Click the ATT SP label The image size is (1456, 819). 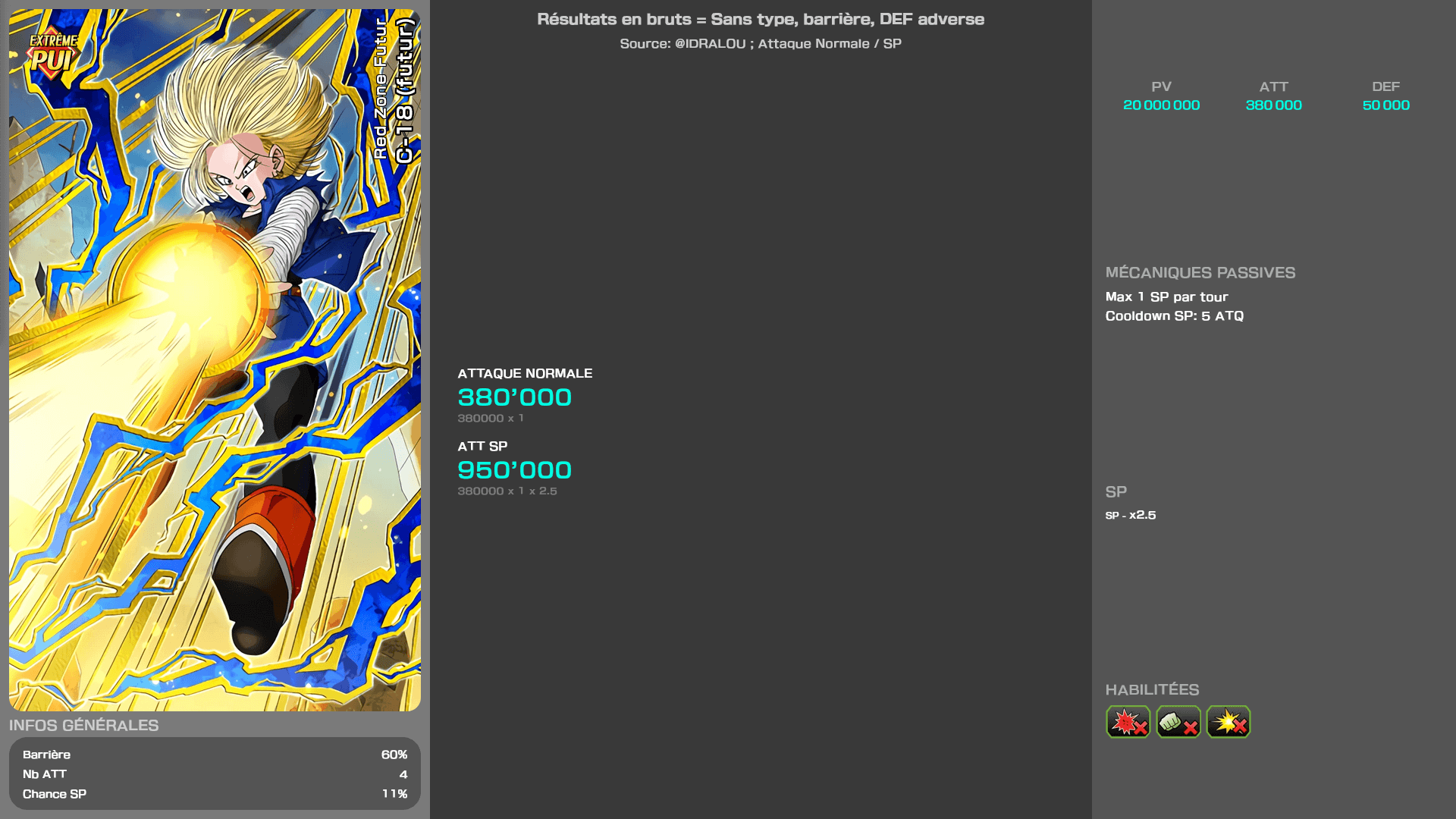pos(482,447)
